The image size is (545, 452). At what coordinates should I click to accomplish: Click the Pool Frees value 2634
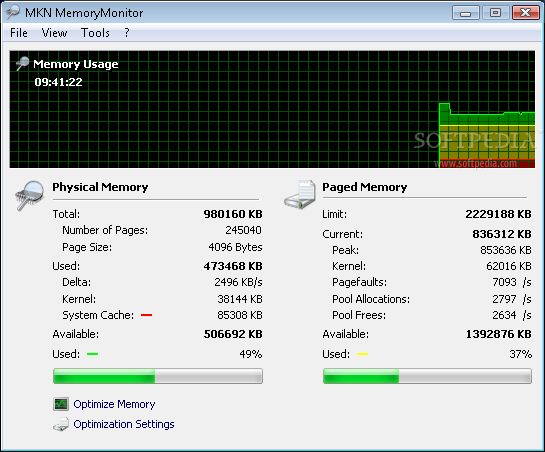[x=504, y=315]
